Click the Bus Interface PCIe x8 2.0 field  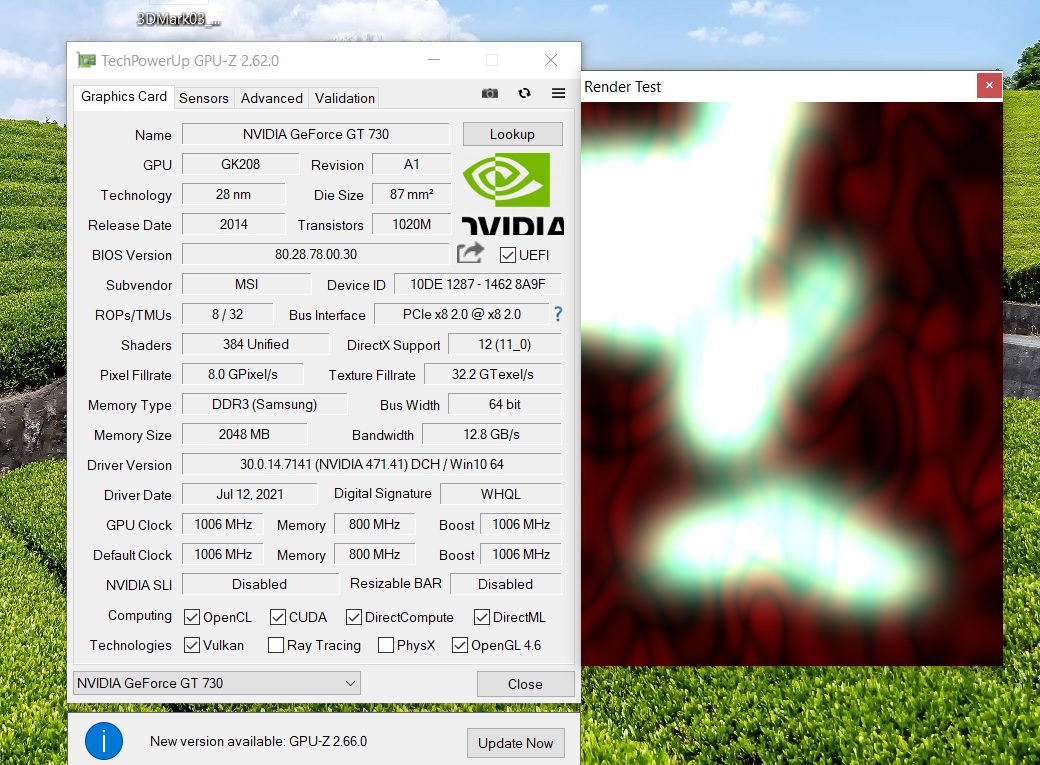462,314
